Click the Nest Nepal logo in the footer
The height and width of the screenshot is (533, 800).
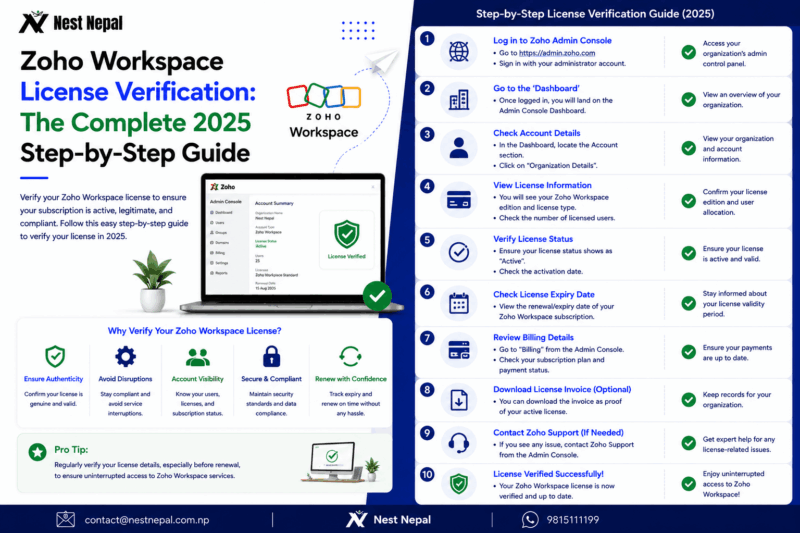pos(388,519)
